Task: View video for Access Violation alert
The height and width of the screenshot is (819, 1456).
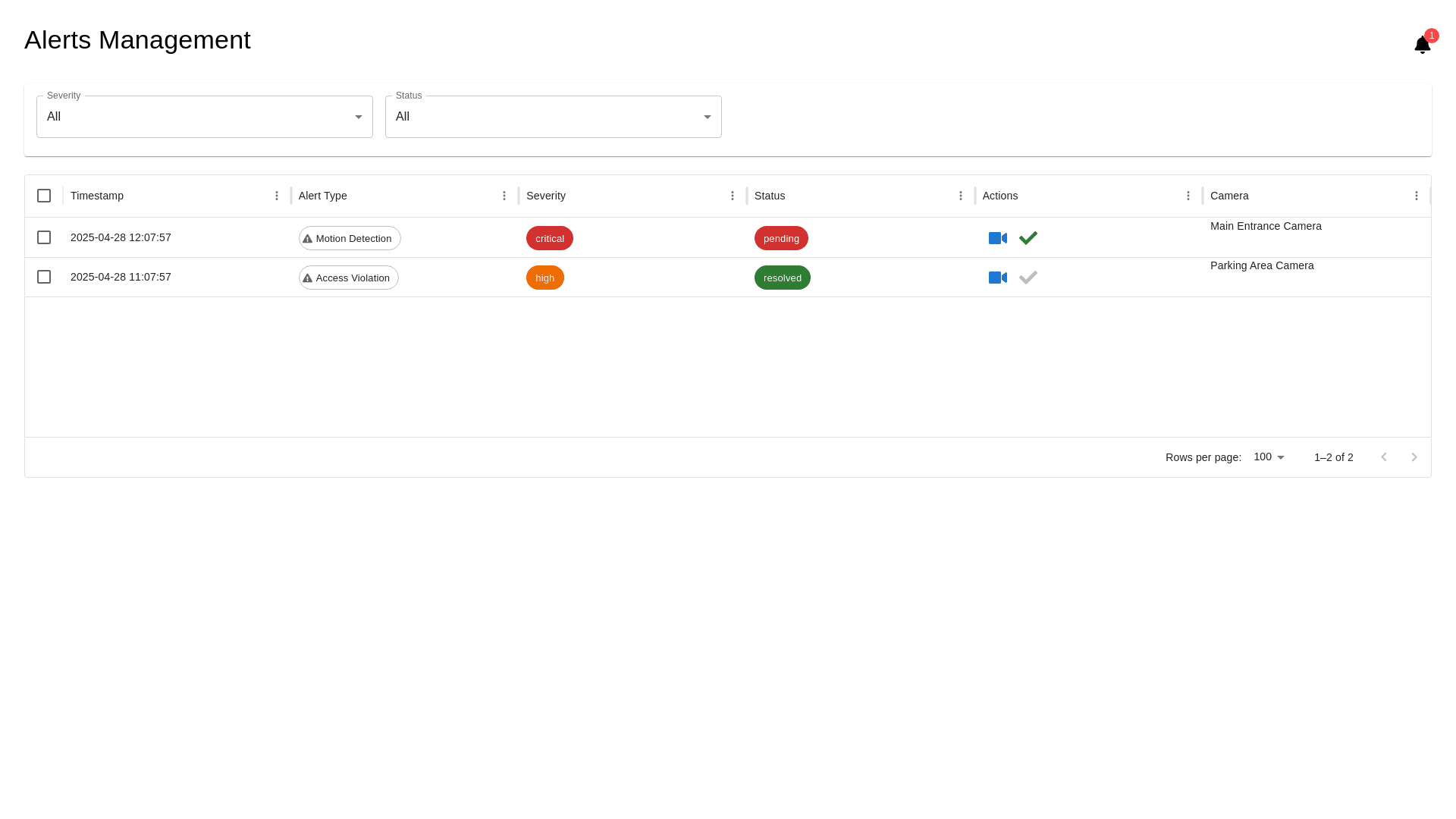Action: [x=997, y=278]
